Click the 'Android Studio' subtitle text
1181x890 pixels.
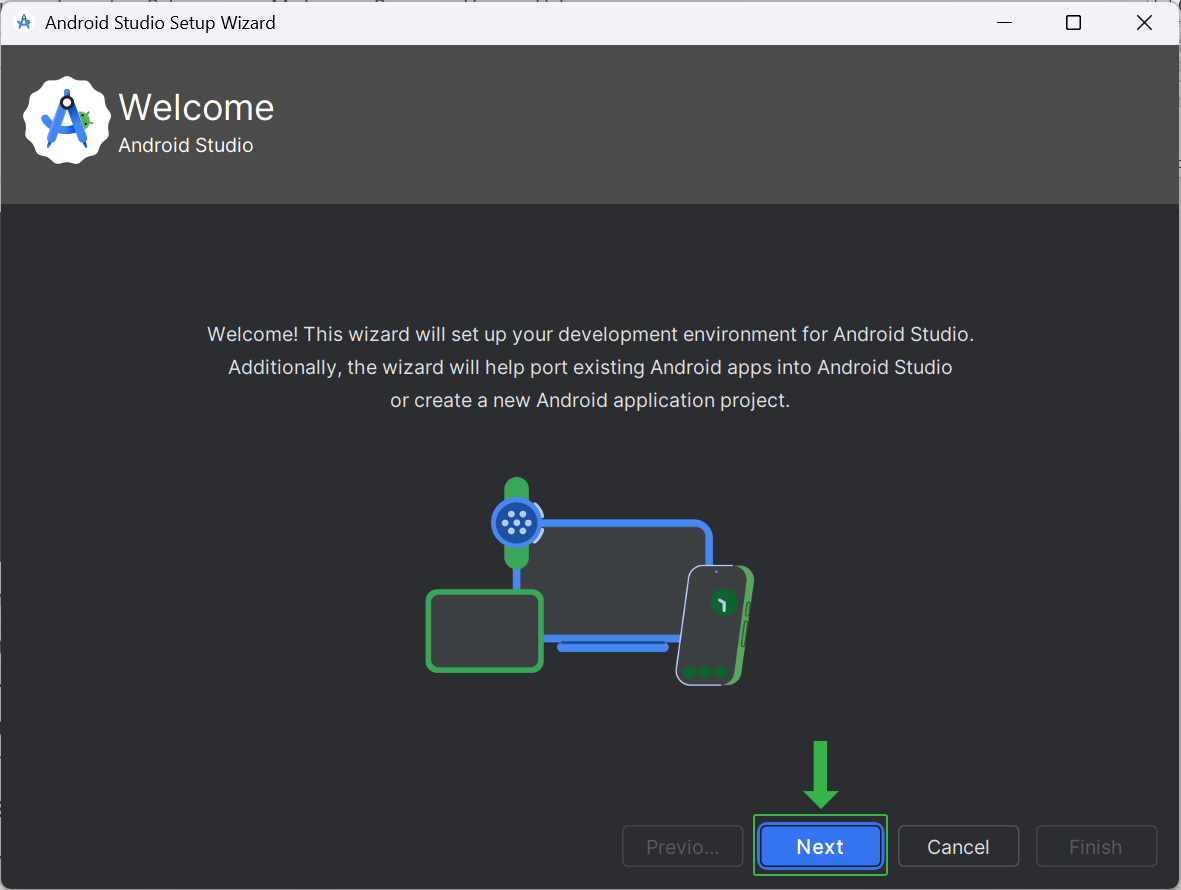coord(185,145)
